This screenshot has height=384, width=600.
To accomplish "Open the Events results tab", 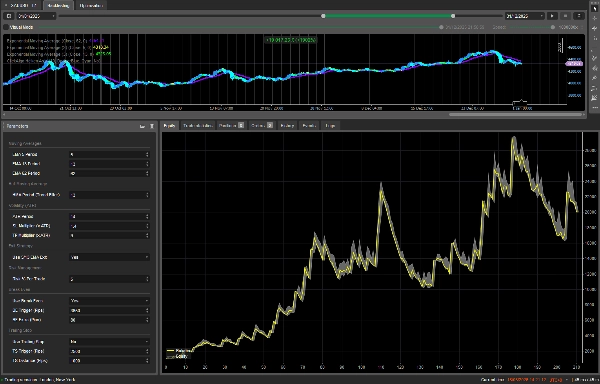I will (309, 125).
